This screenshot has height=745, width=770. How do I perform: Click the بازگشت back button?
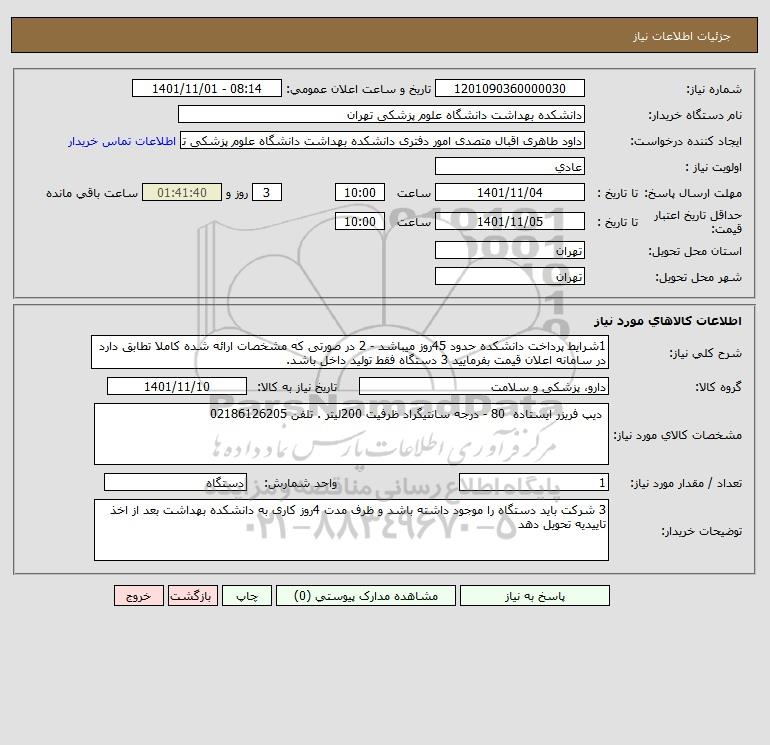192,596
